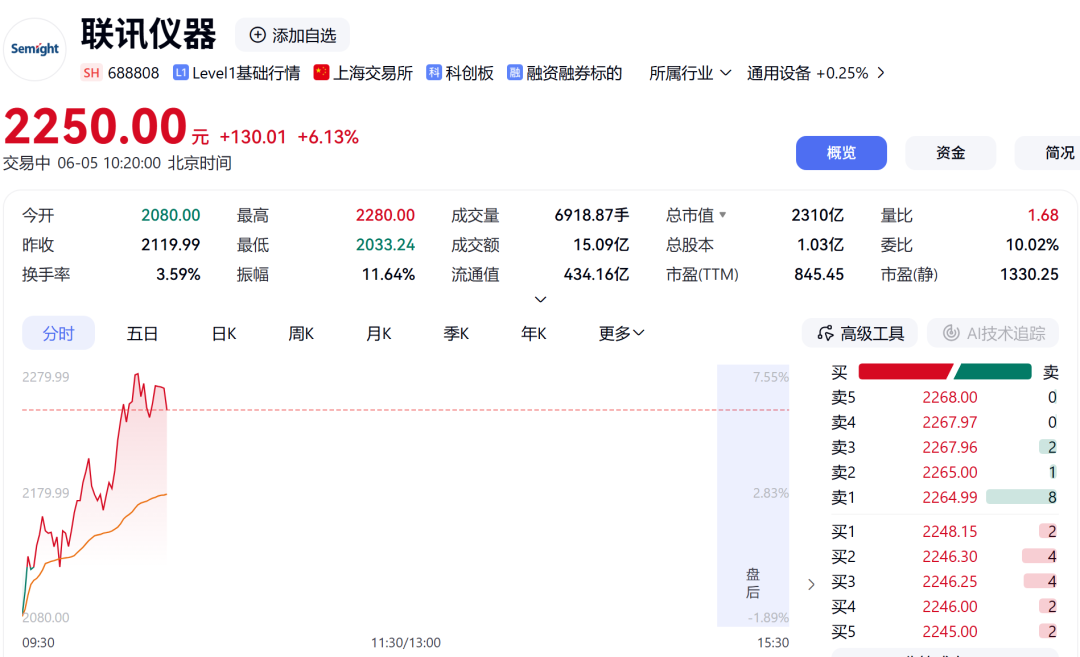Click the 换手率 value 3.59%
This screenshot has height=657, width=1080.
(x=178, y=275)
